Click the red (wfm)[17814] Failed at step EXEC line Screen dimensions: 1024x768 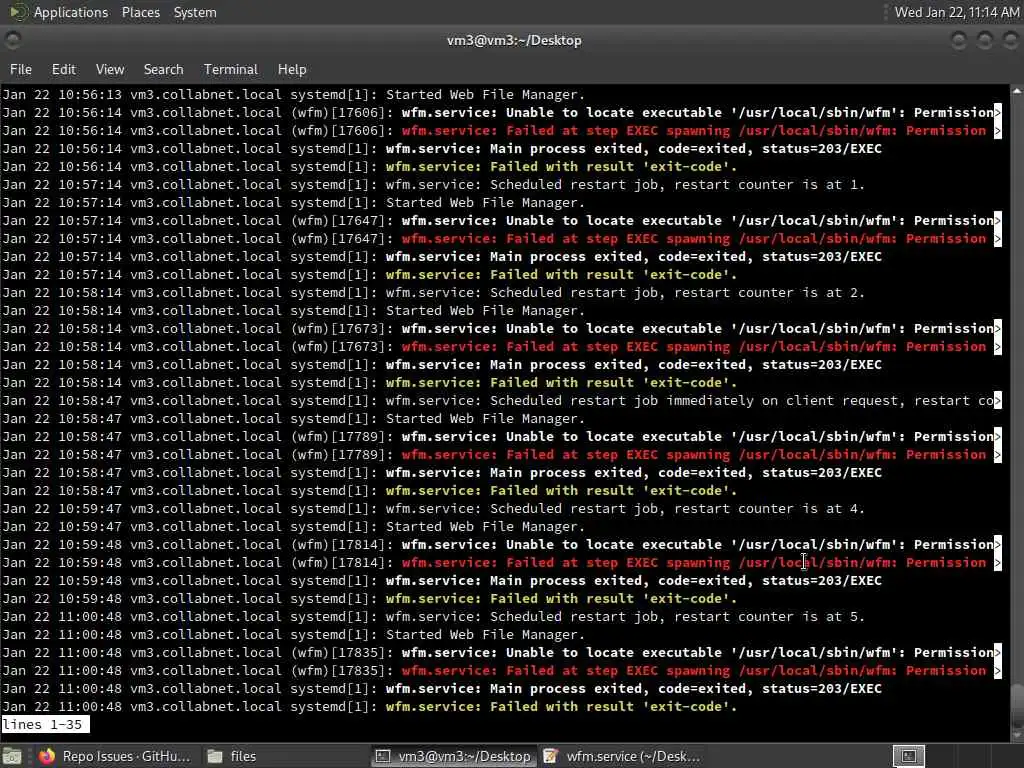(x=501, y=563)
